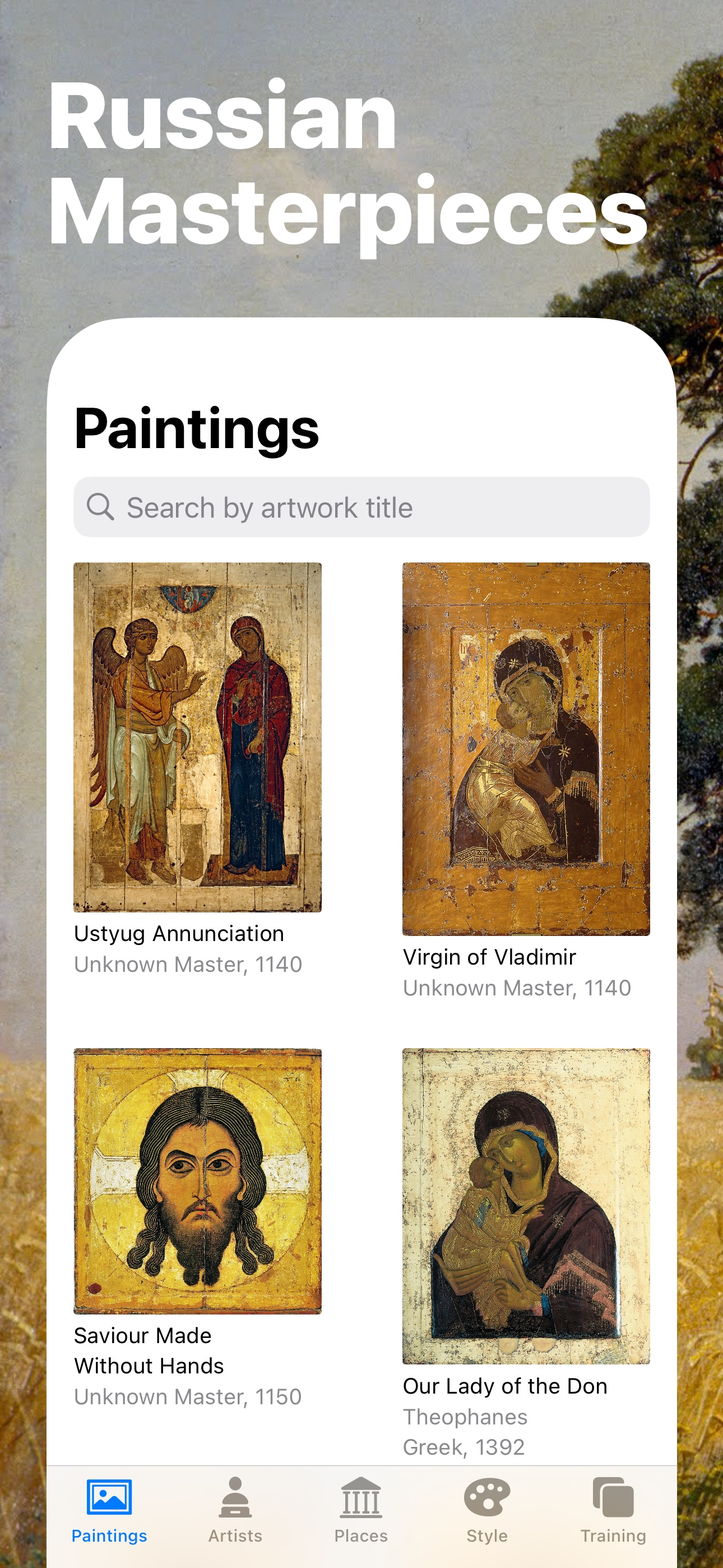Tap the Theophanes Greek, 1392 caption

click(465, 1432)
